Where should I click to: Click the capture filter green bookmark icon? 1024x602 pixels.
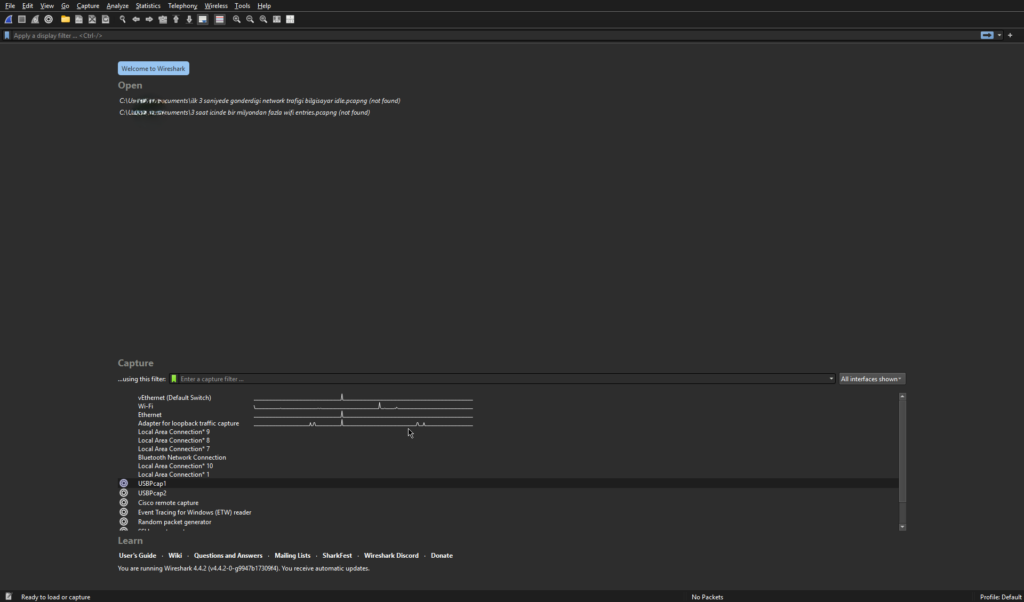pyautogui.click(x=174, y=379)
